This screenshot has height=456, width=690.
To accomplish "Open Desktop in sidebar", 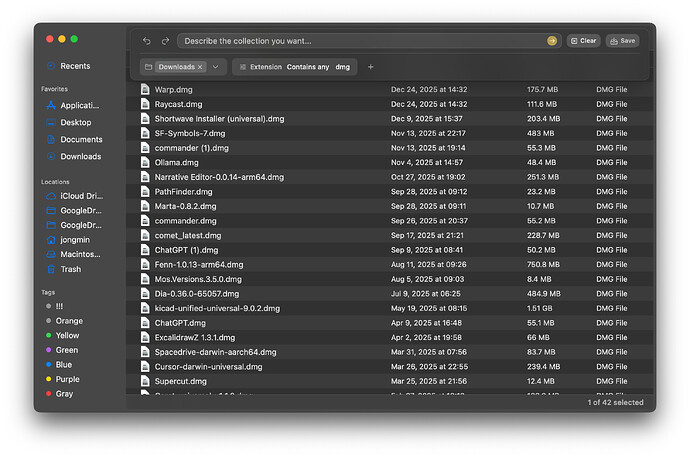I will pyautogui.click(x=69, y=122).
